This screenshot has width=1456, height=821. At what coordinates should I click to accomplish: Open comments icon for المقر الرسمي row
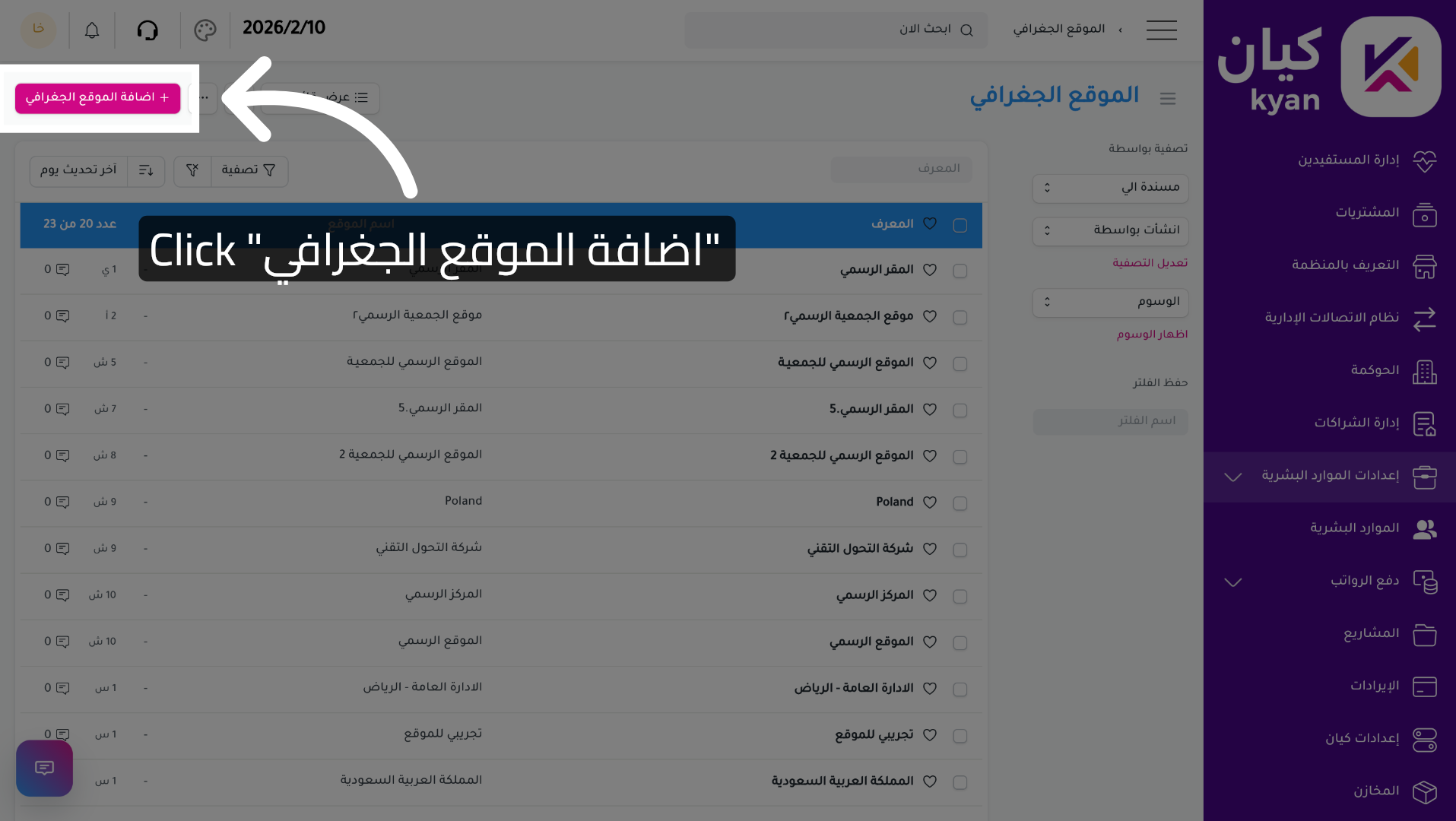[62, 270]
